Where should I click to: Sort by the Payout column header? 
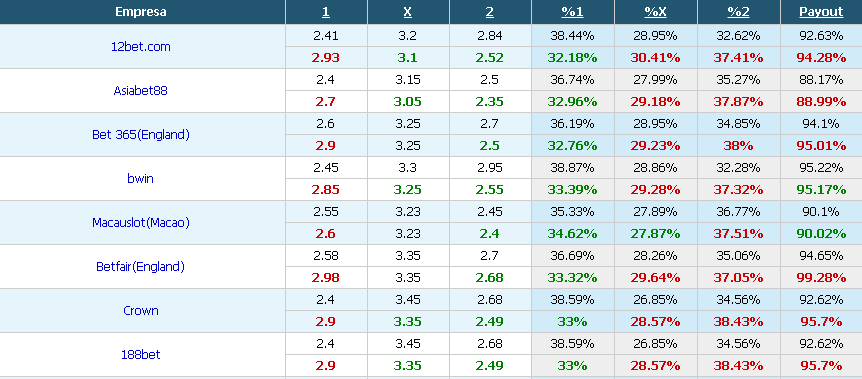[x=821, y=12]
